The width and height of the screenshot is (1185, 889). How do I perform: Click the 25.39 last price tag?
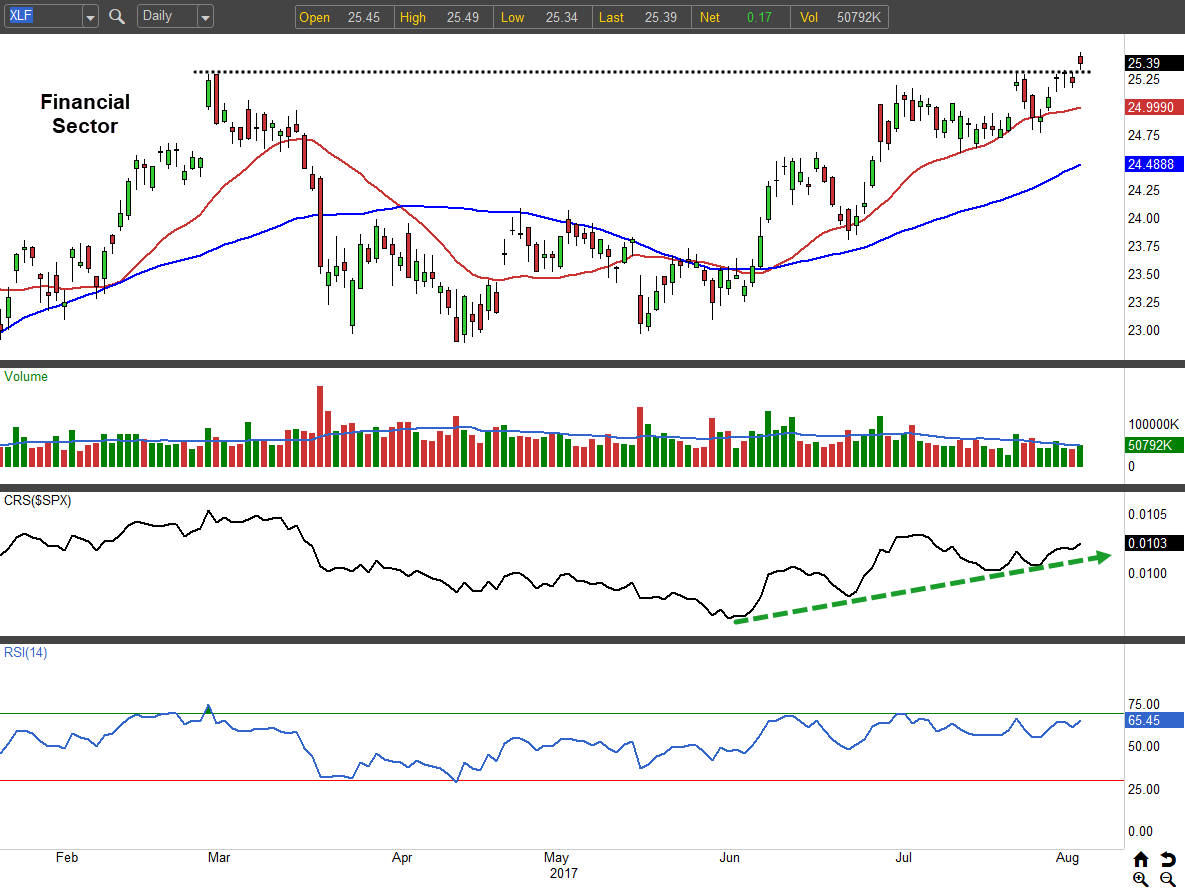[1154, 62]
